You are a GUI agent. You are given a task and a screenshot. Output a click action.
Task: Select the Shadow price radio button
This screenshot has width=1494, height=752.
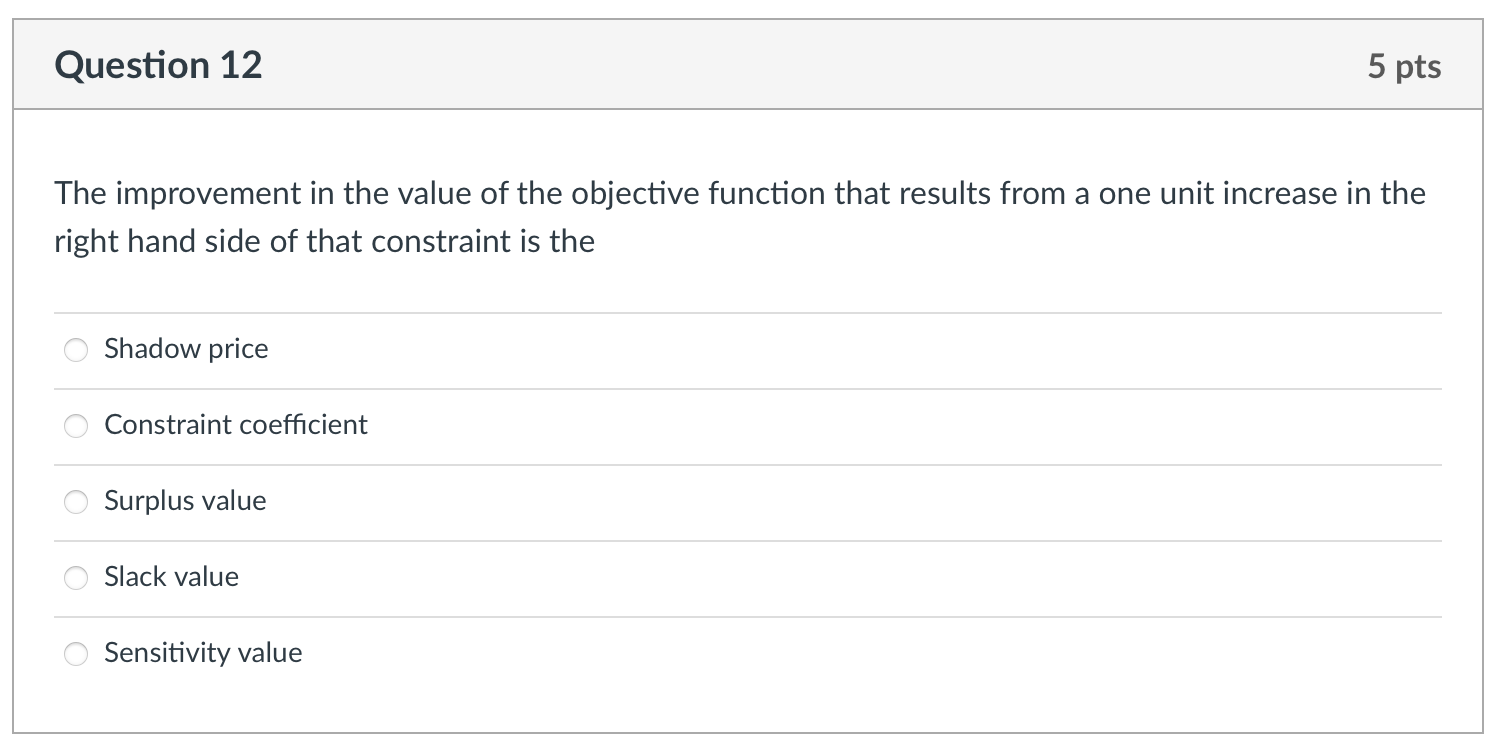click(76, 350)
